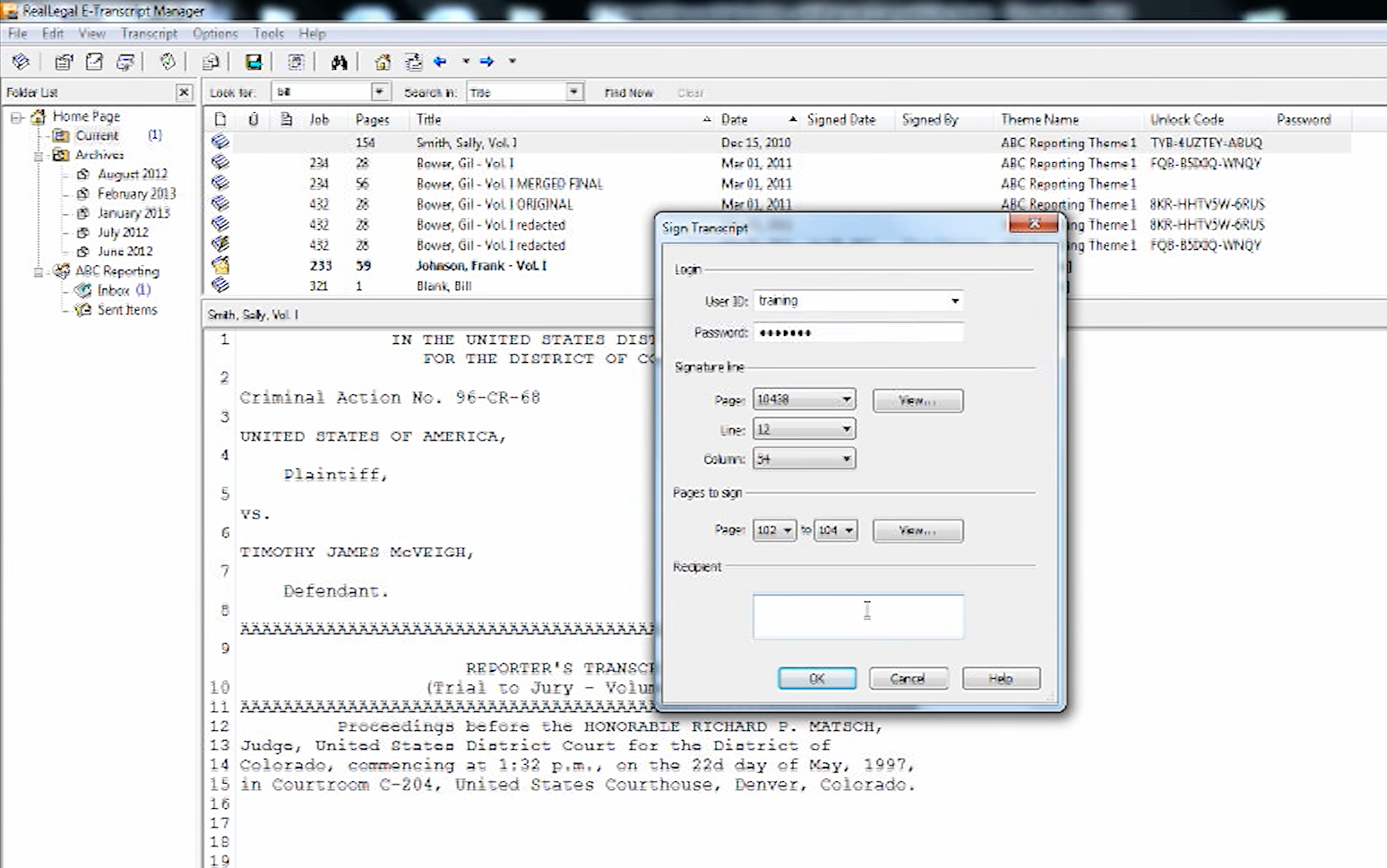
Task: Click Cancel in the Sign Transcript dialog
Action: [908, 679]
